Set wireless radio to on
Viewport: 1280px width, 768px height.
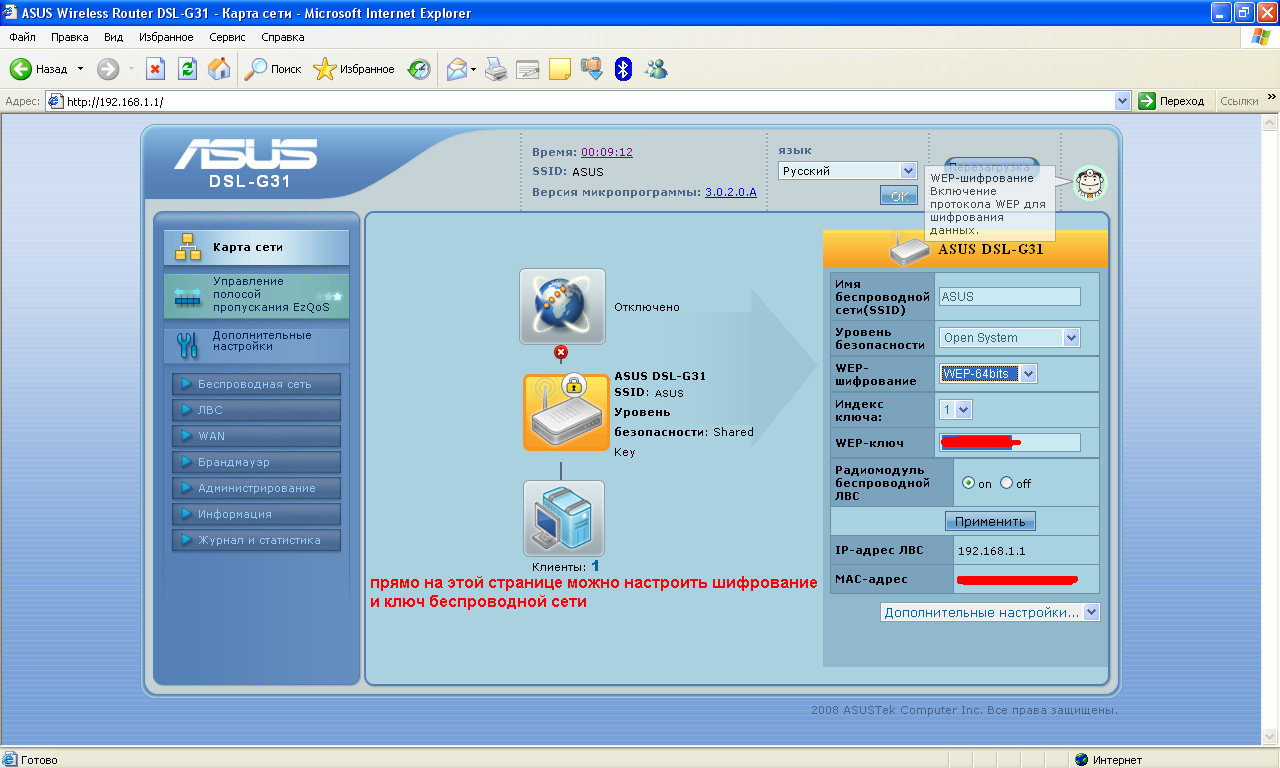[968, 483]
